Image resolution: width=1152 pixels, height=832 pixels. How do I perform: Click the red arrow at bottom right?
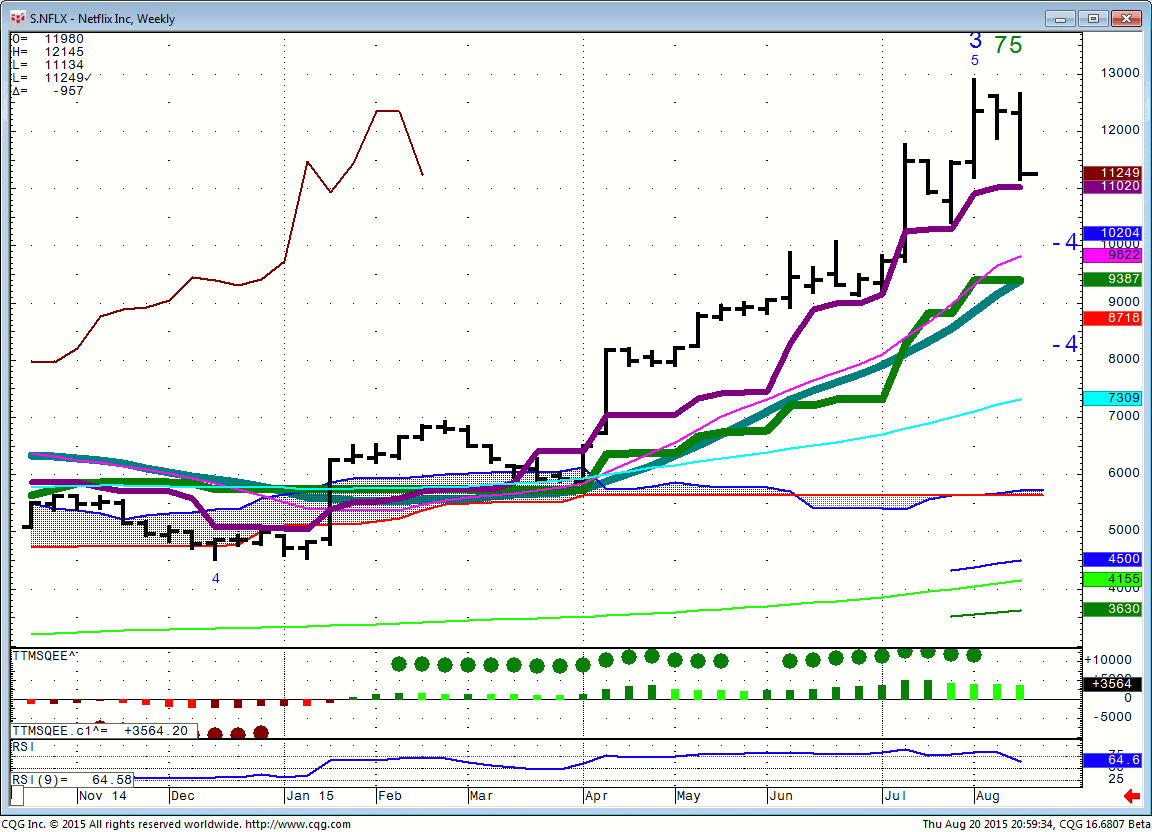(1132, 796)
